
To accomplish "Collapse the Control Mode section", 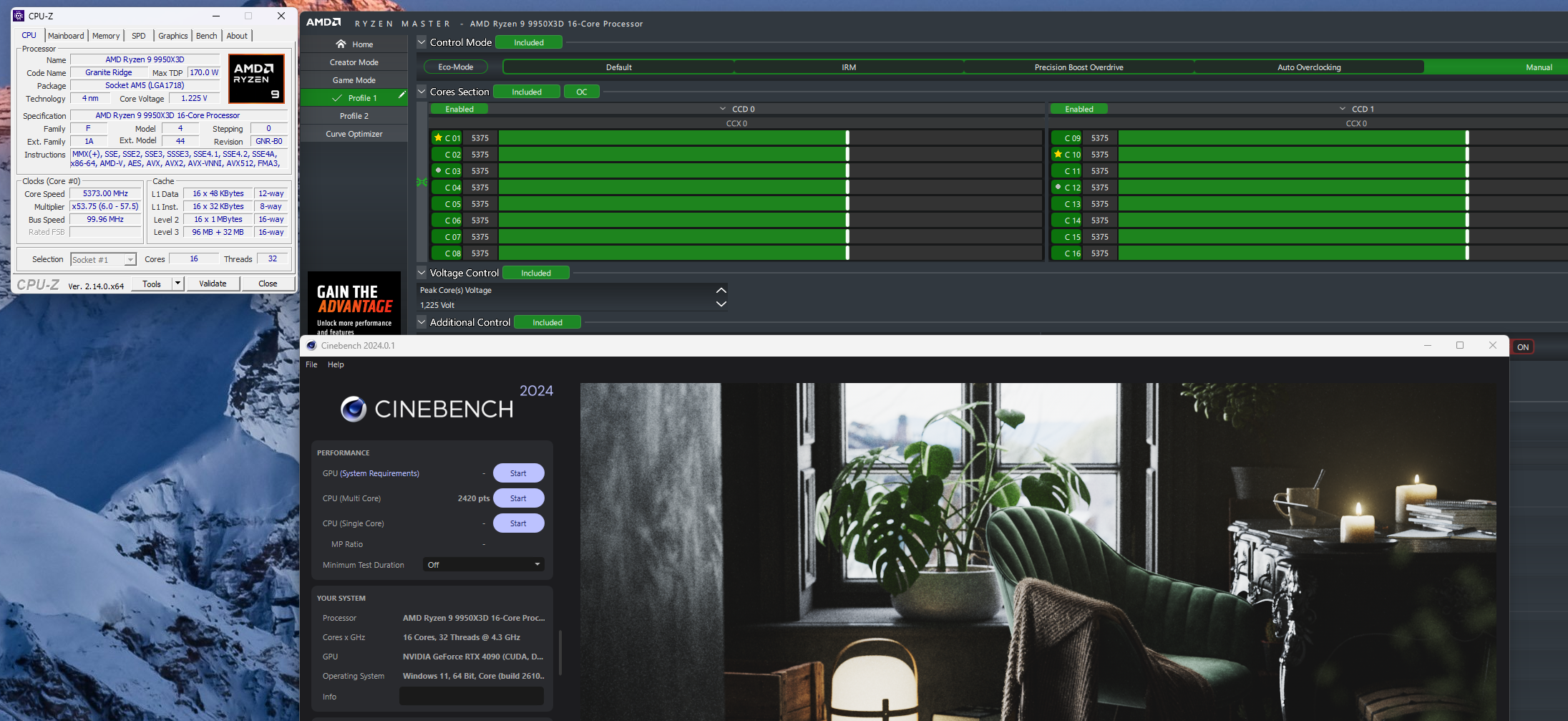I will pos(422,42).
